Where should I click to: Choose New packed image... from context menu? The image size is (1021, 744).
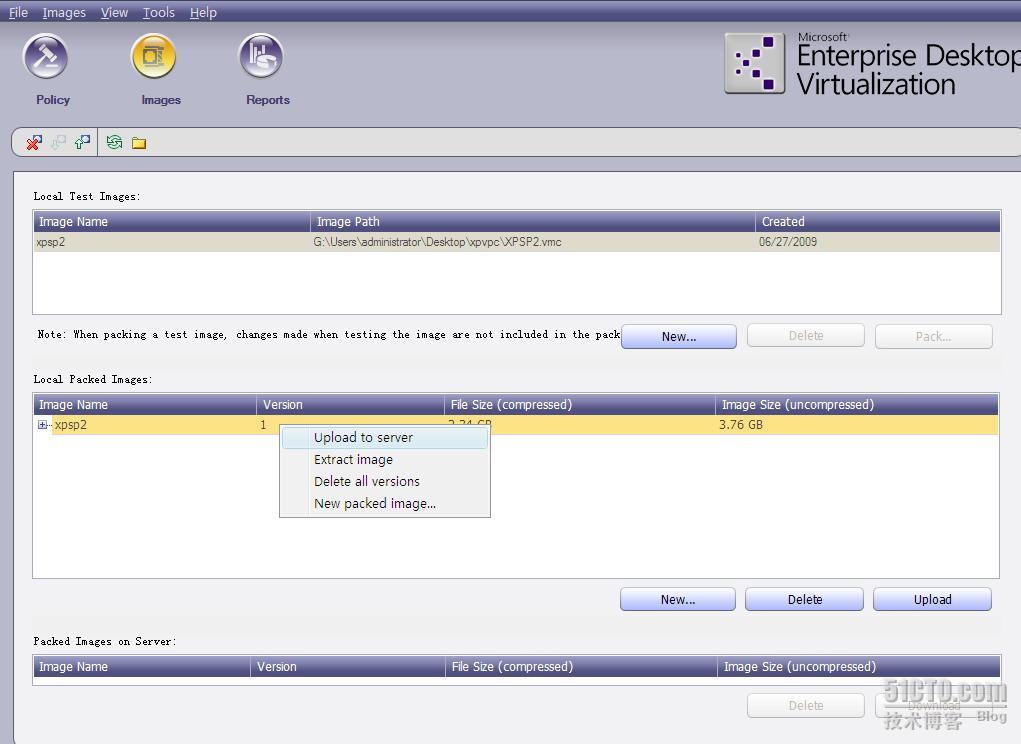pos(384,504)
